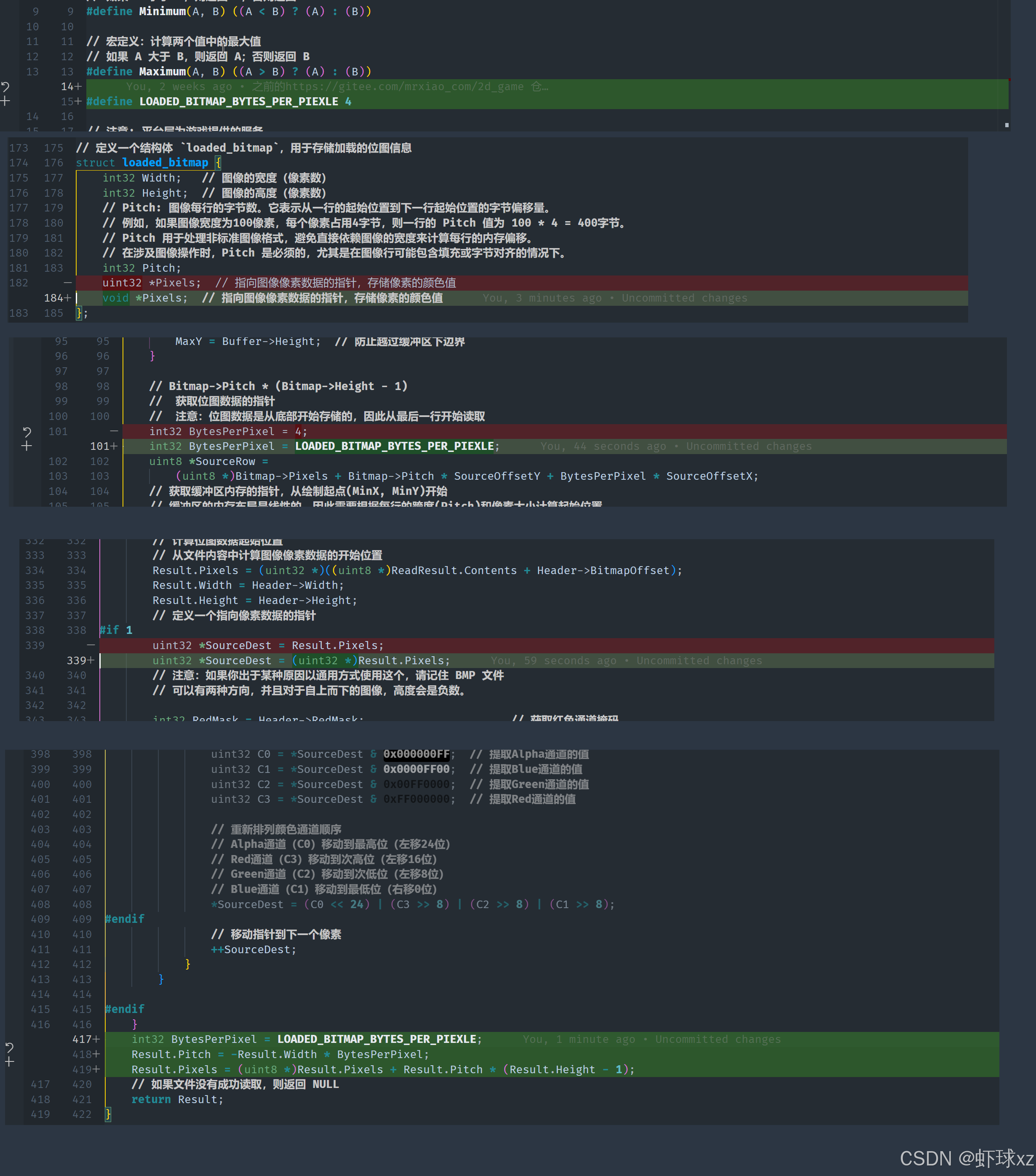
Task: Stage the Result.Pitch added block with plus icon
Action: 9,1062
